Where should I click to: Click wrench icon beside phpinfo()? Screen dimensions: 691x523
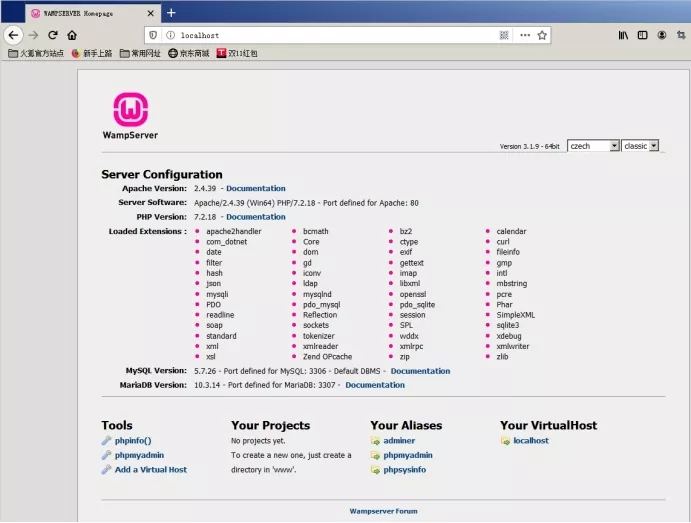coord(106,441)
